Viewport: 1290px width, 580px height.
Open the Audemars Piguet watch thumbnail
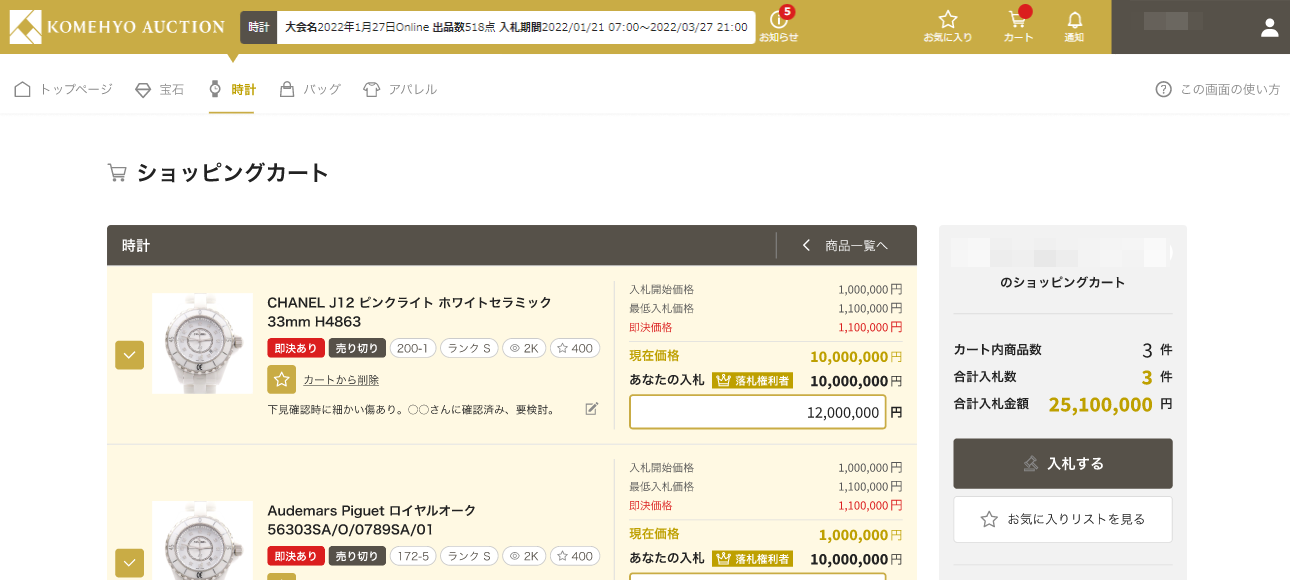(x=202, y=540)
